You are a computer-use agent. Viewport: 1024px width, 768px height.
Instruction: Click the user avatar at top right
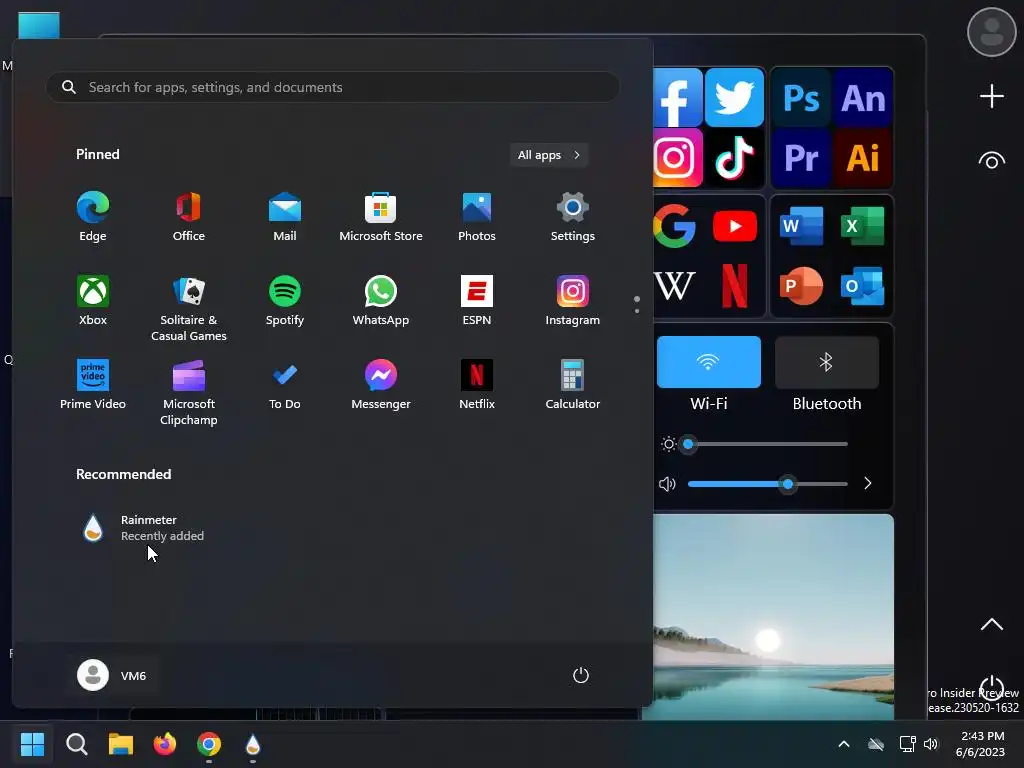click(x=991, y=32)
